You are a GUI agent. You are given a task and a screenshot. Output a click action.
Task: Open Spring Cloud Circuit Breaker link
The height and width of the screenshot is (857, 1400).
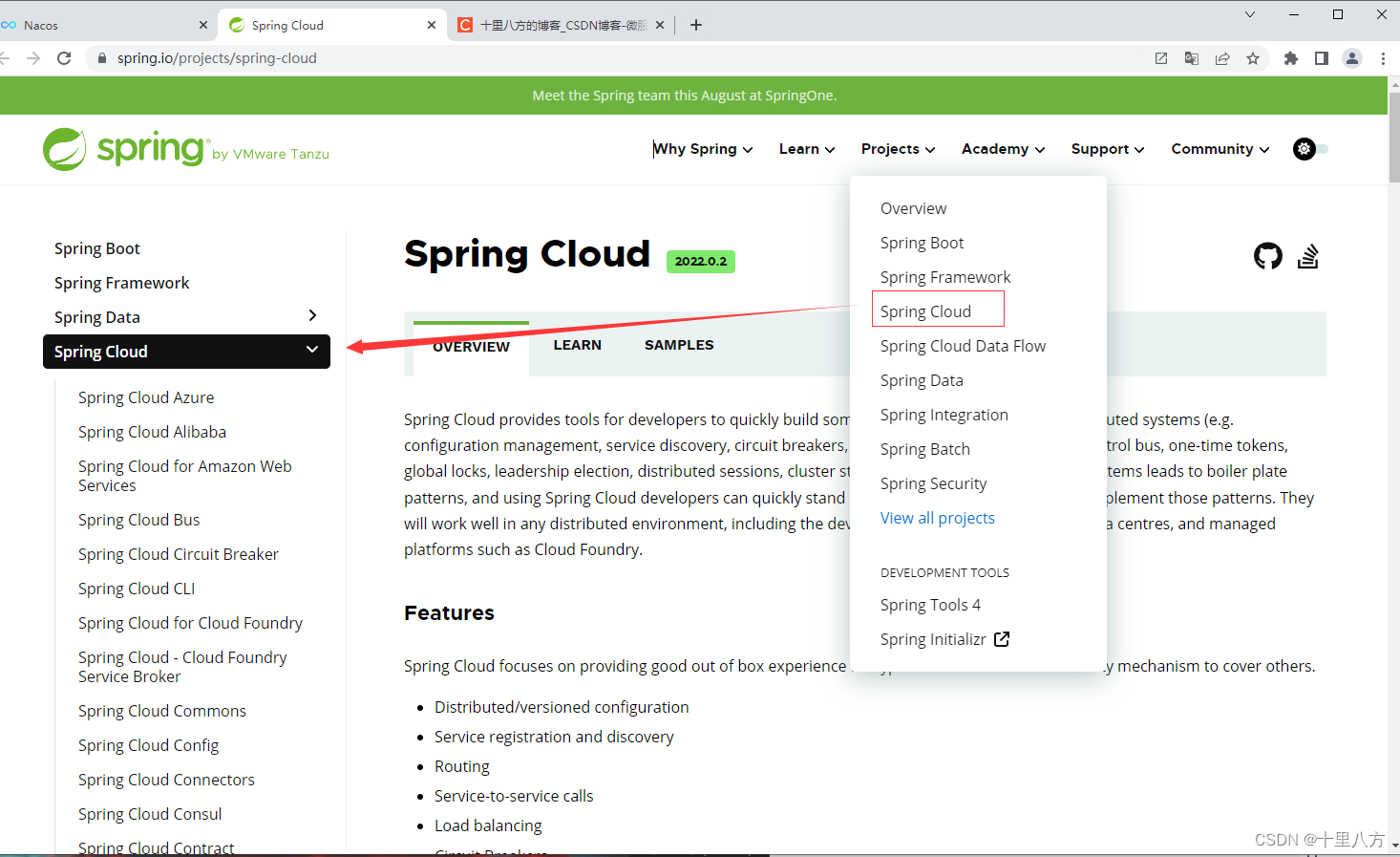pos(179,554)
